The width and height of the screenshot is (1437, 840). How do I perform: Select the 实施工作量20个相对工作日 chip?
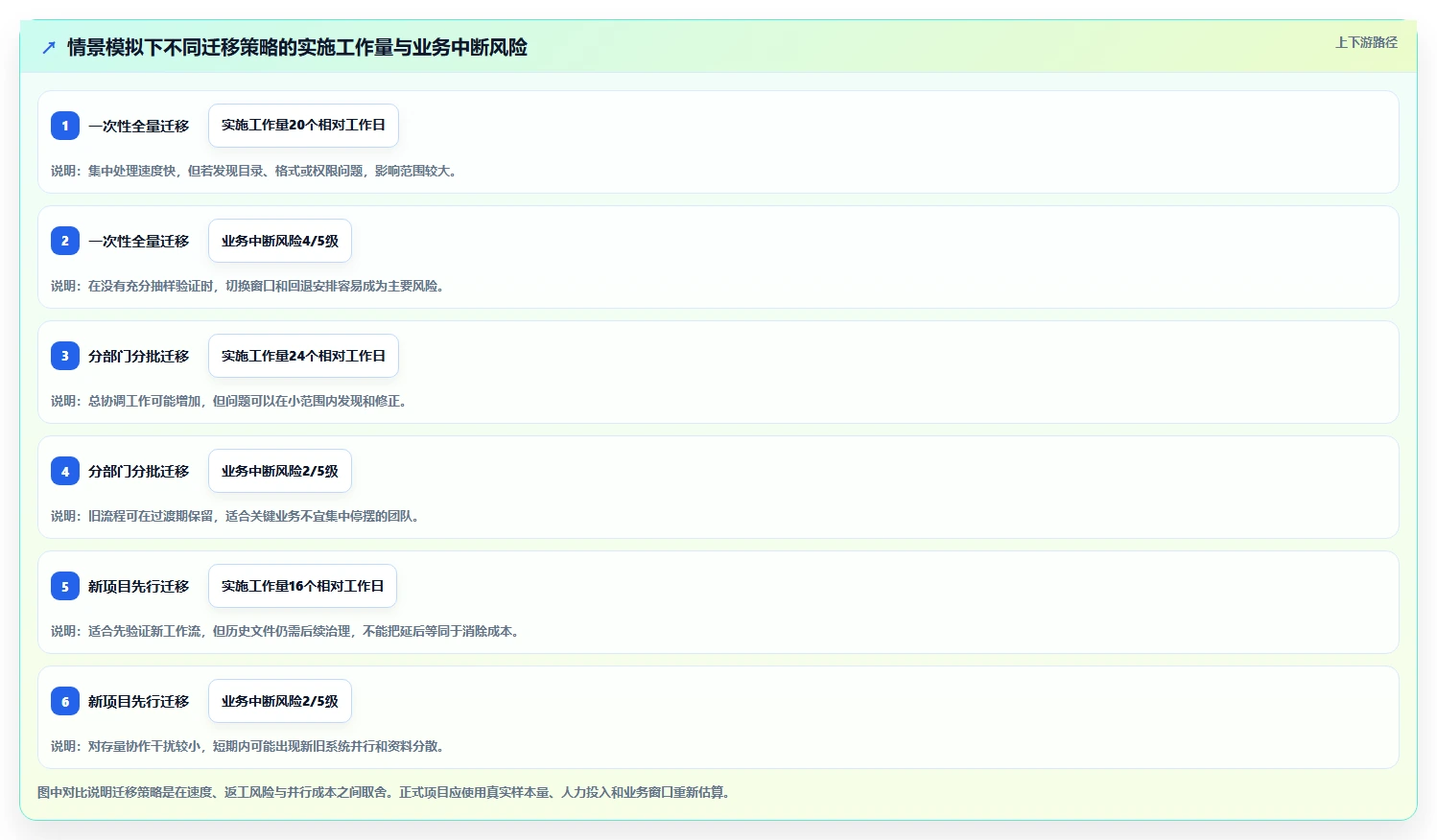(x=303, y=126)
